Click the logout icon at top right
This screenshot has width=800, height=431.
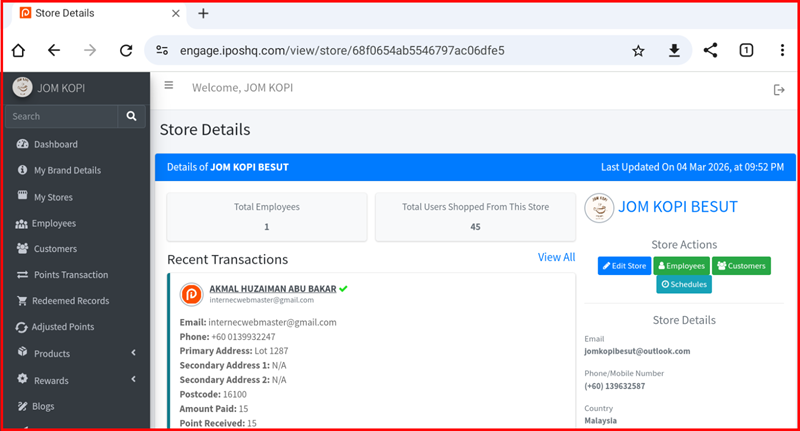779,90
